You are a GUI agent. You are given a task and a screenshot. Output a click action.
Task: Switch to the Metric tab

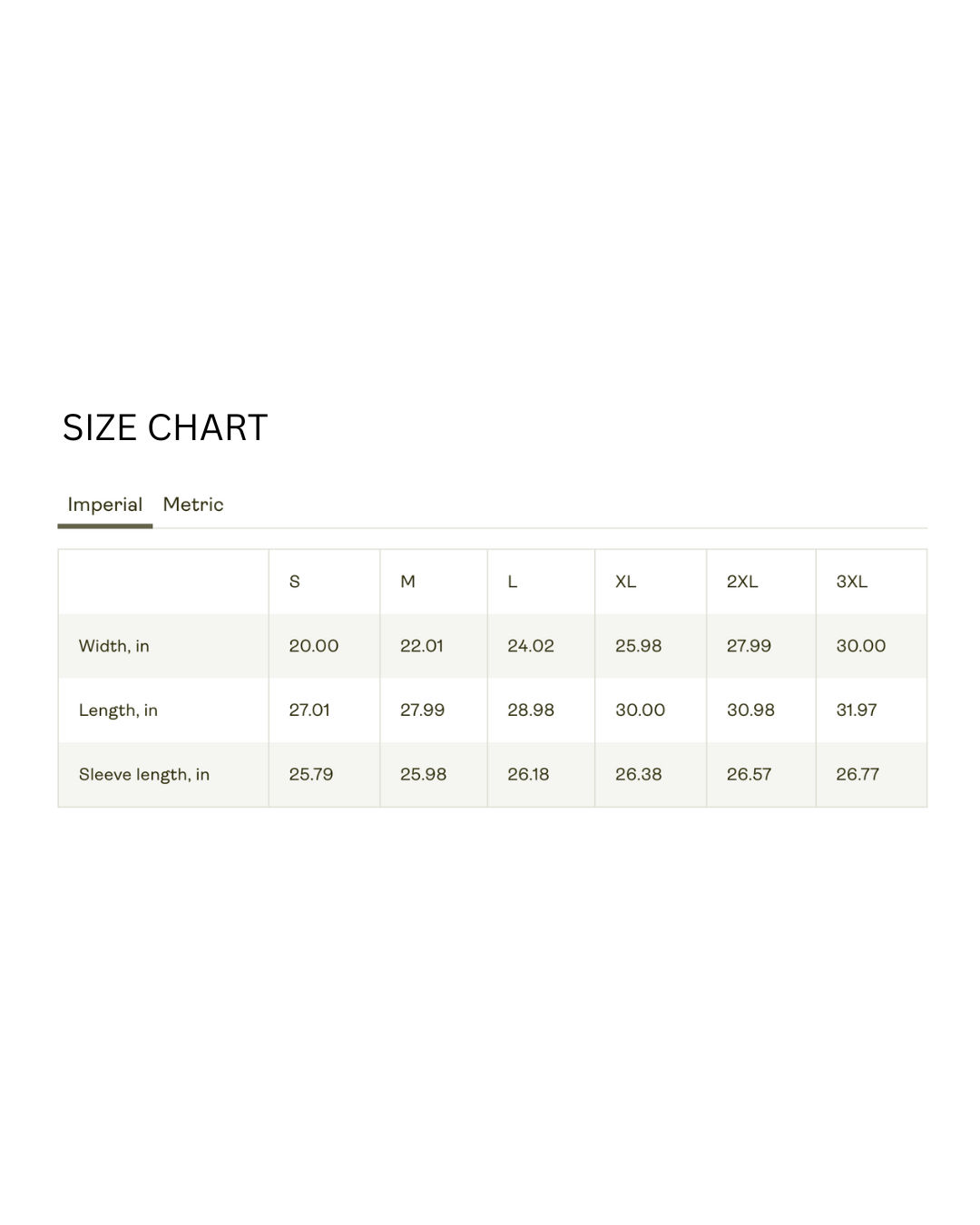point(193,505)
